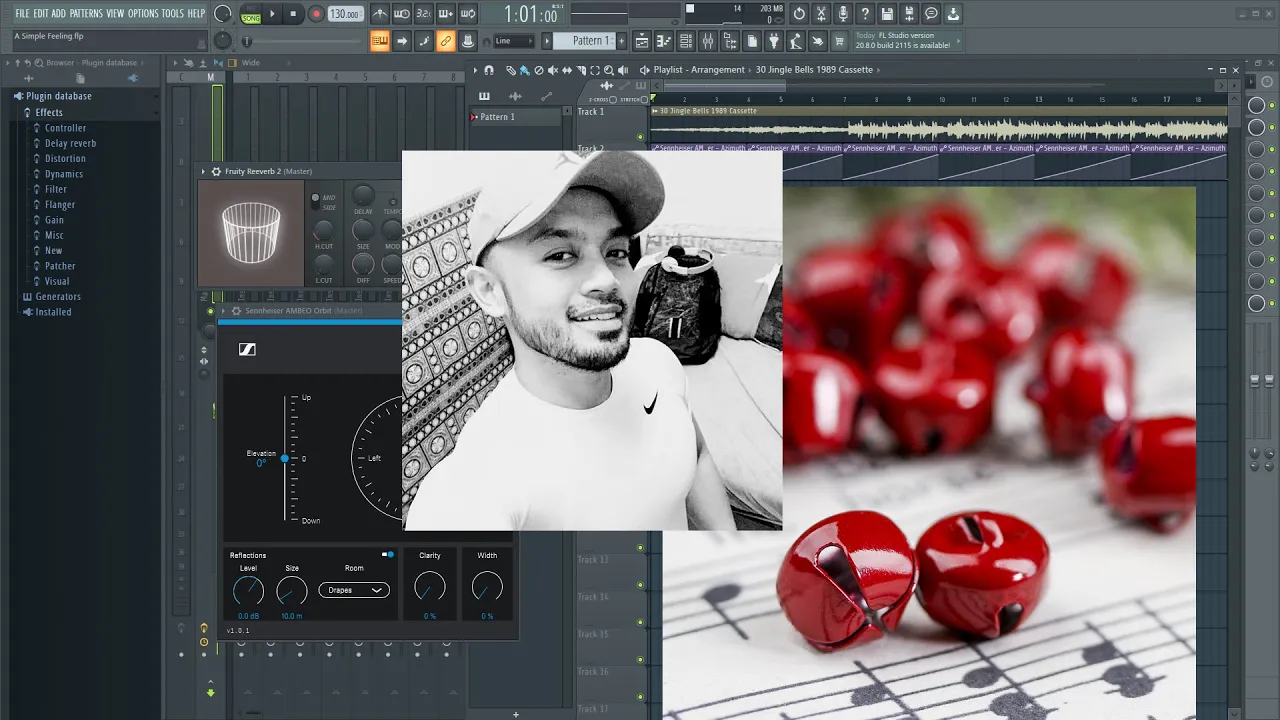Screen dimensions: 1280x720
Task: Save the project with the floppy icon
Action: point(887,14)
